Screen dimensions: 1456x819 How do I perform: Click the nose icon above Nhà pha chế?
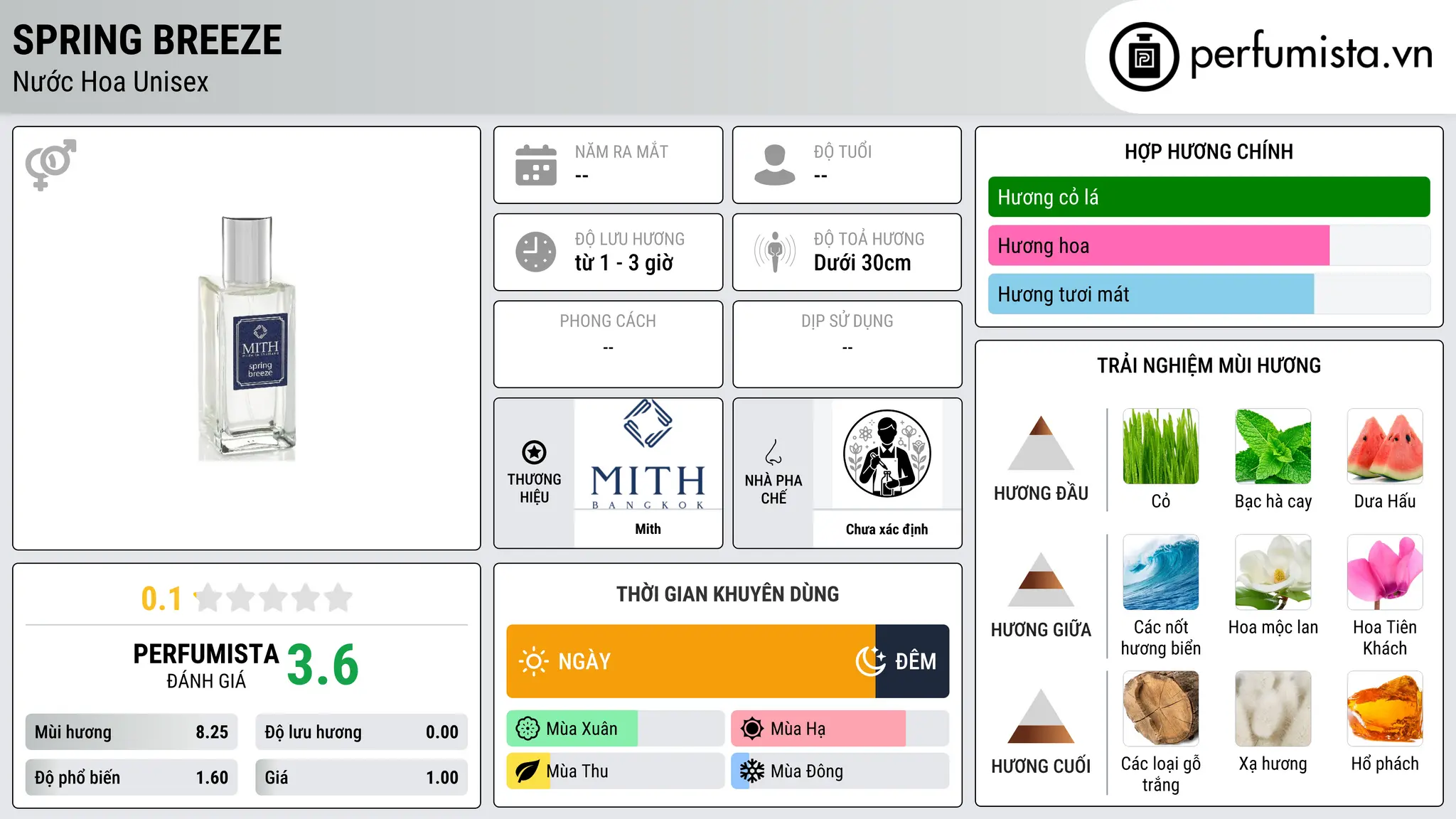click(x=773, y=452)
